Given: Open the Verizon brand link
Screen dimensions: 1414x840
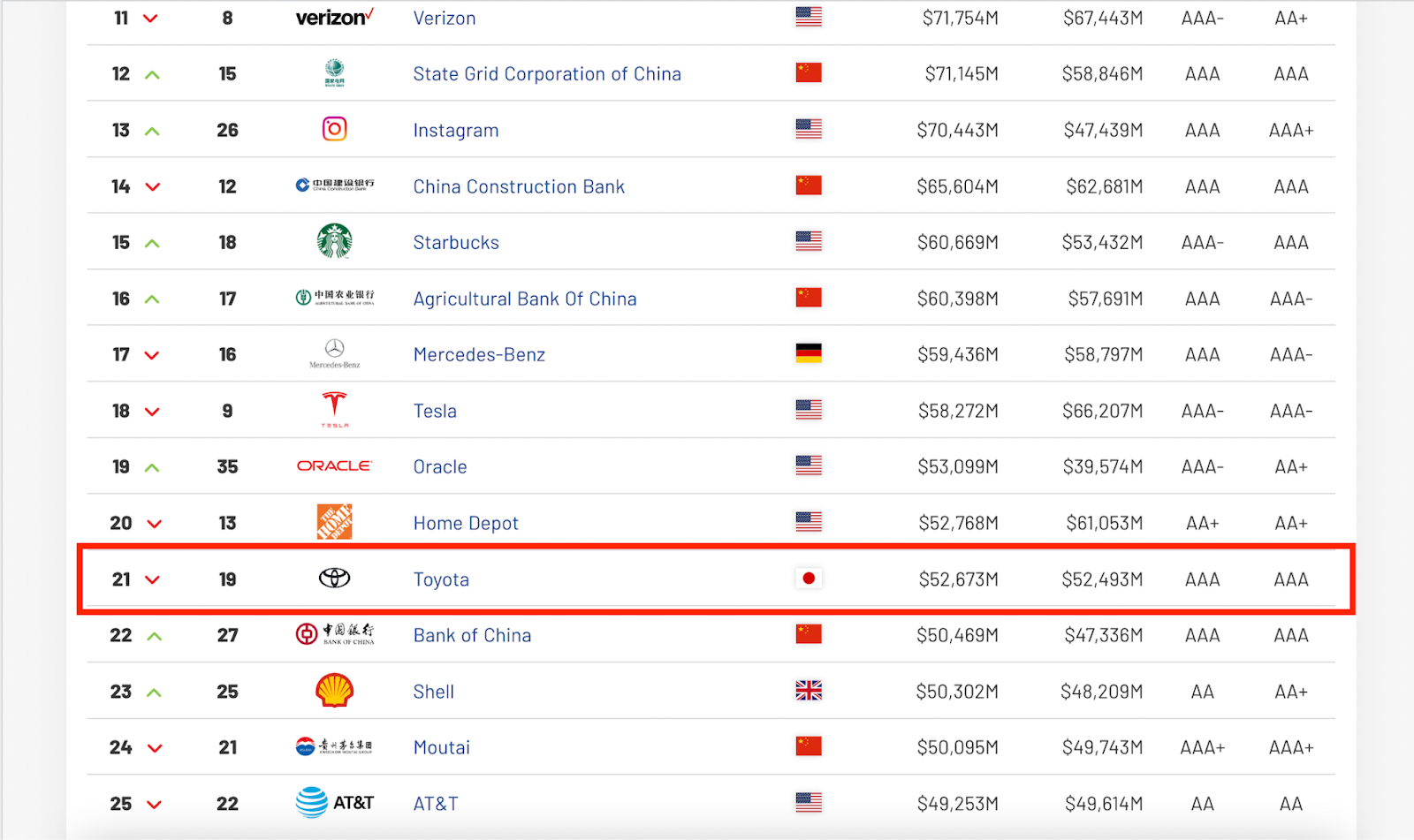Looking at the screenshot, I should pos(445,18).
